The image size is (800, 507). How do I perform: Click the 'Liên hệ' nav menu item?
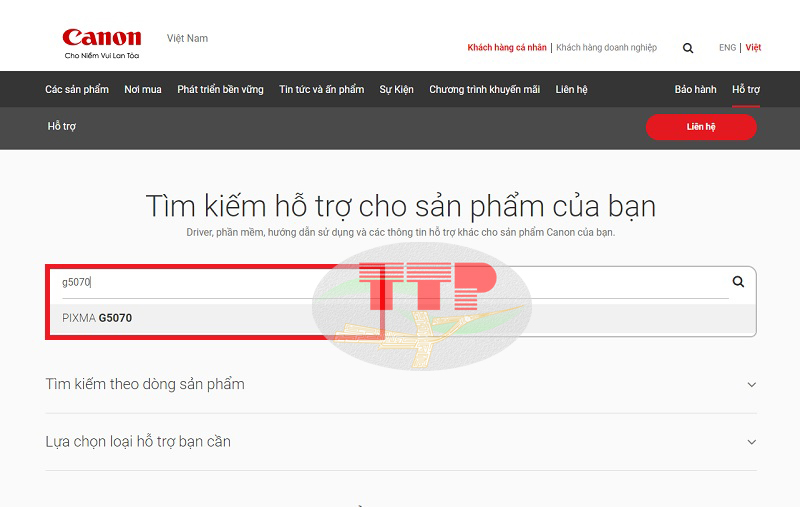(571, 89)
